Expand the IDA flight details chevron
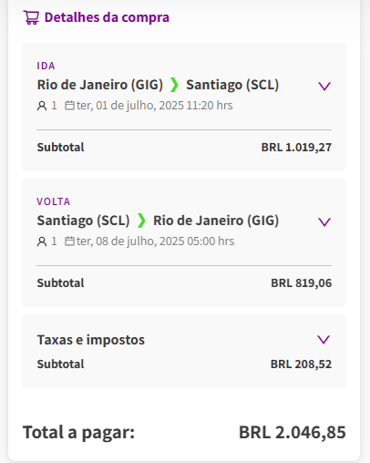The image size is (370, 463). tap(324, 86)
